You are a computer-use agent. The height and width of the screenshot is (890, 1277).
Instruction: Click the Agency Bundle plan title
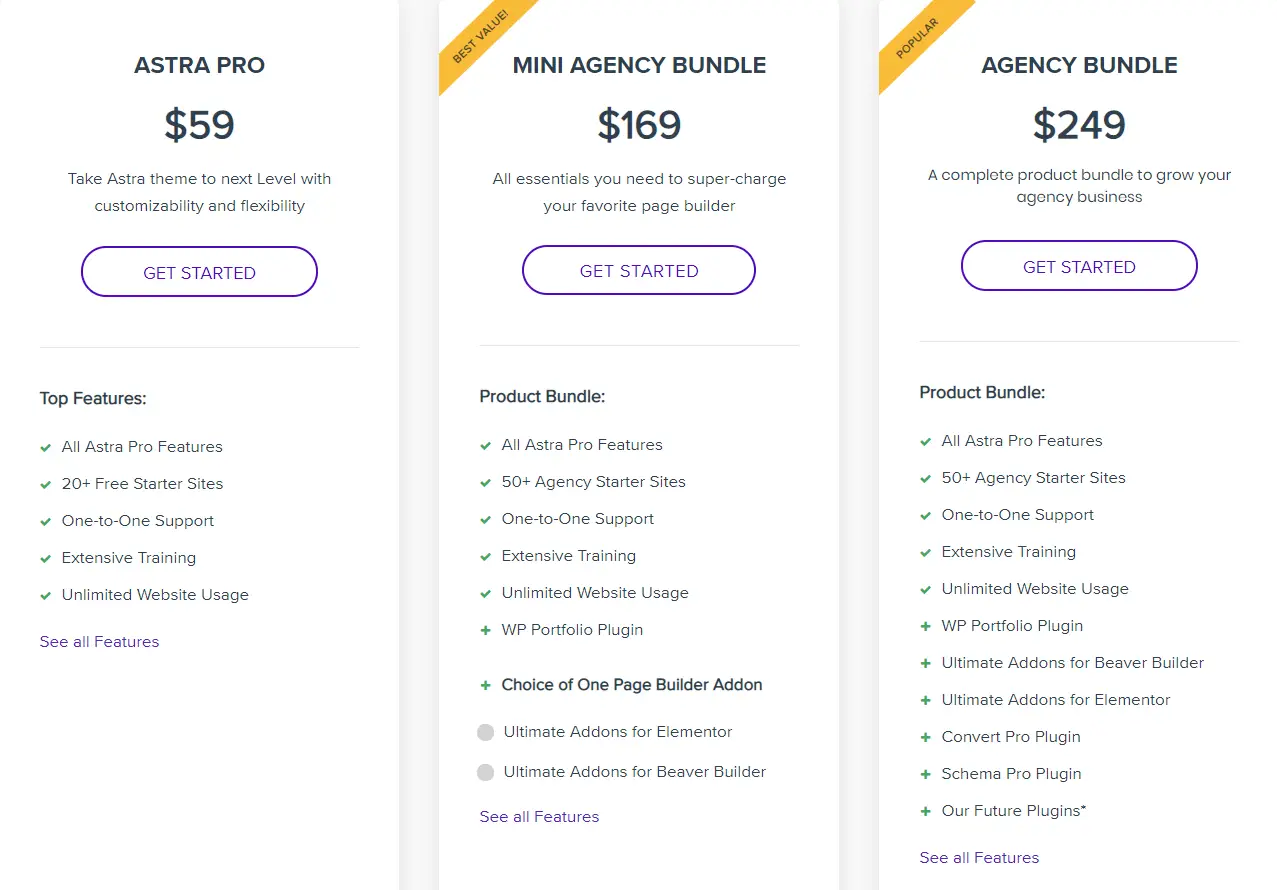[1079, 65]
